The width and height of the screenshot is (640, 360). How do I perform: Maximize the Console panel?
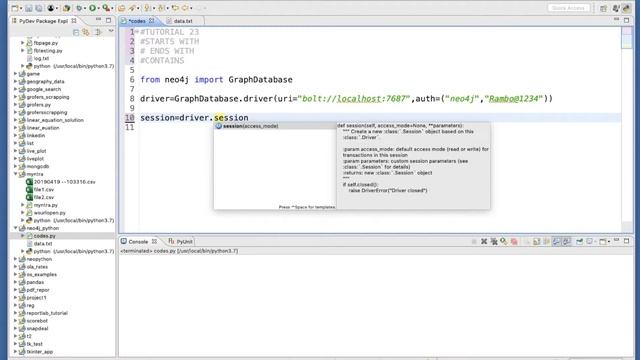tap(627, 241)
